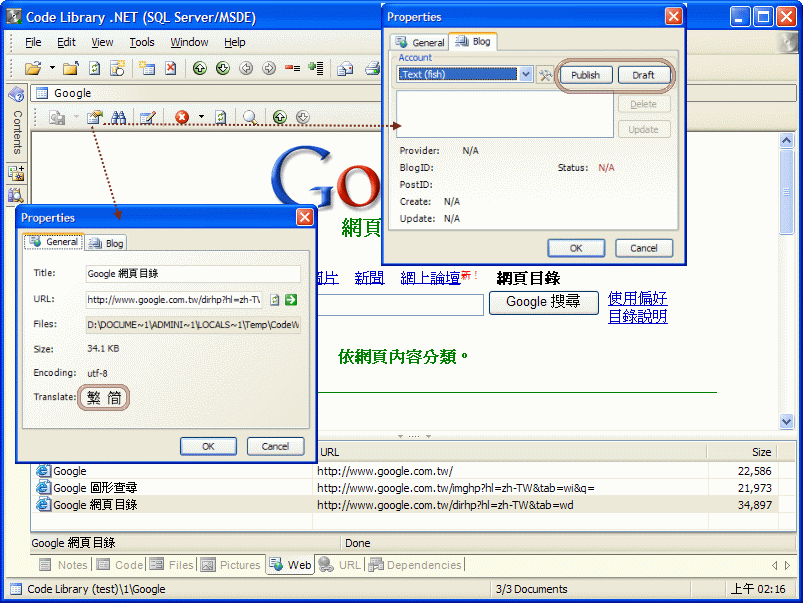Select the Google 圖形查尋 row in document list
803x603 pixels.
[405, 488]
